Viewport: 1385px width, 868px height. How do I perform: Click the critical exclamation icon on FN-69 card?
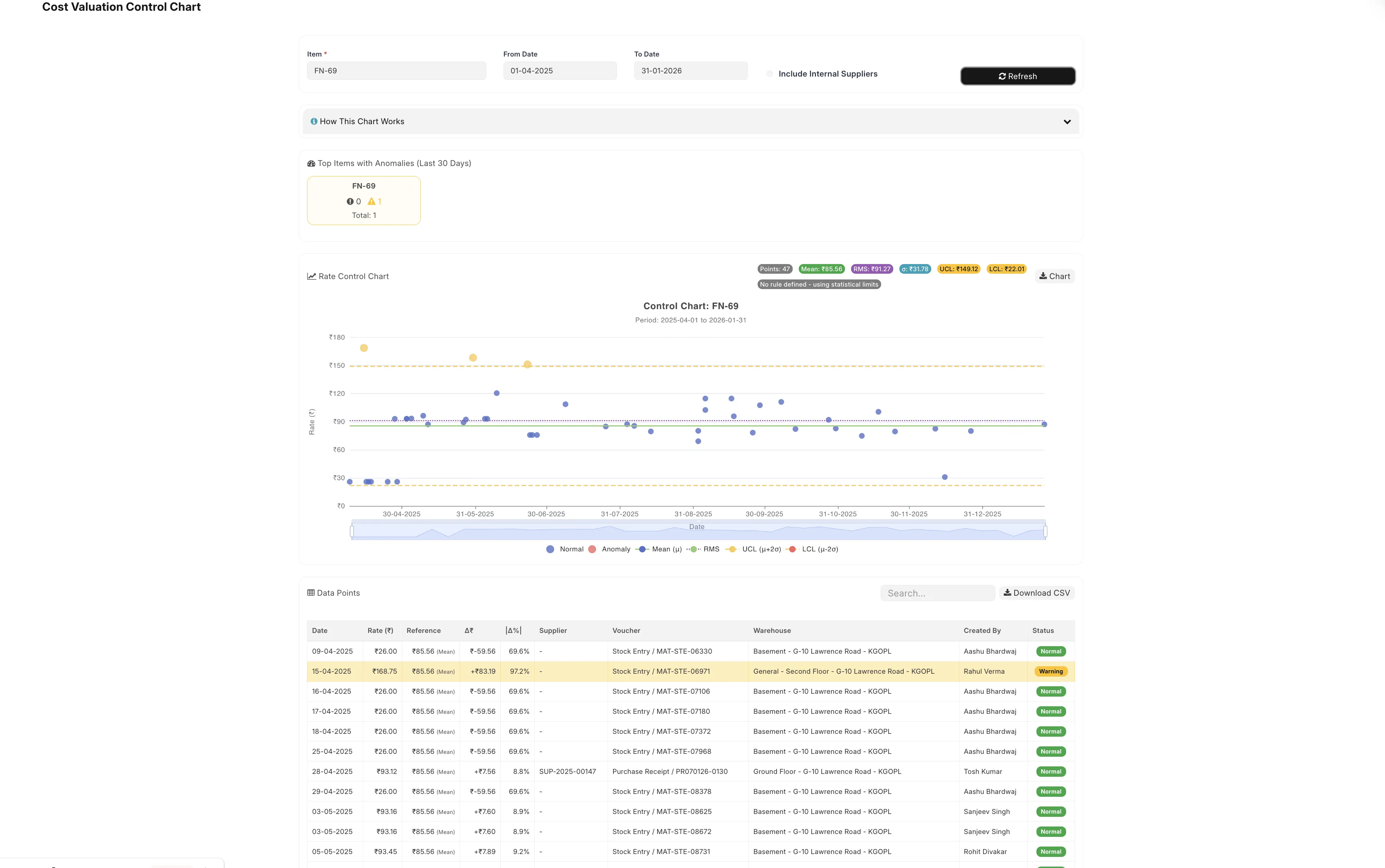pos(350,201)
